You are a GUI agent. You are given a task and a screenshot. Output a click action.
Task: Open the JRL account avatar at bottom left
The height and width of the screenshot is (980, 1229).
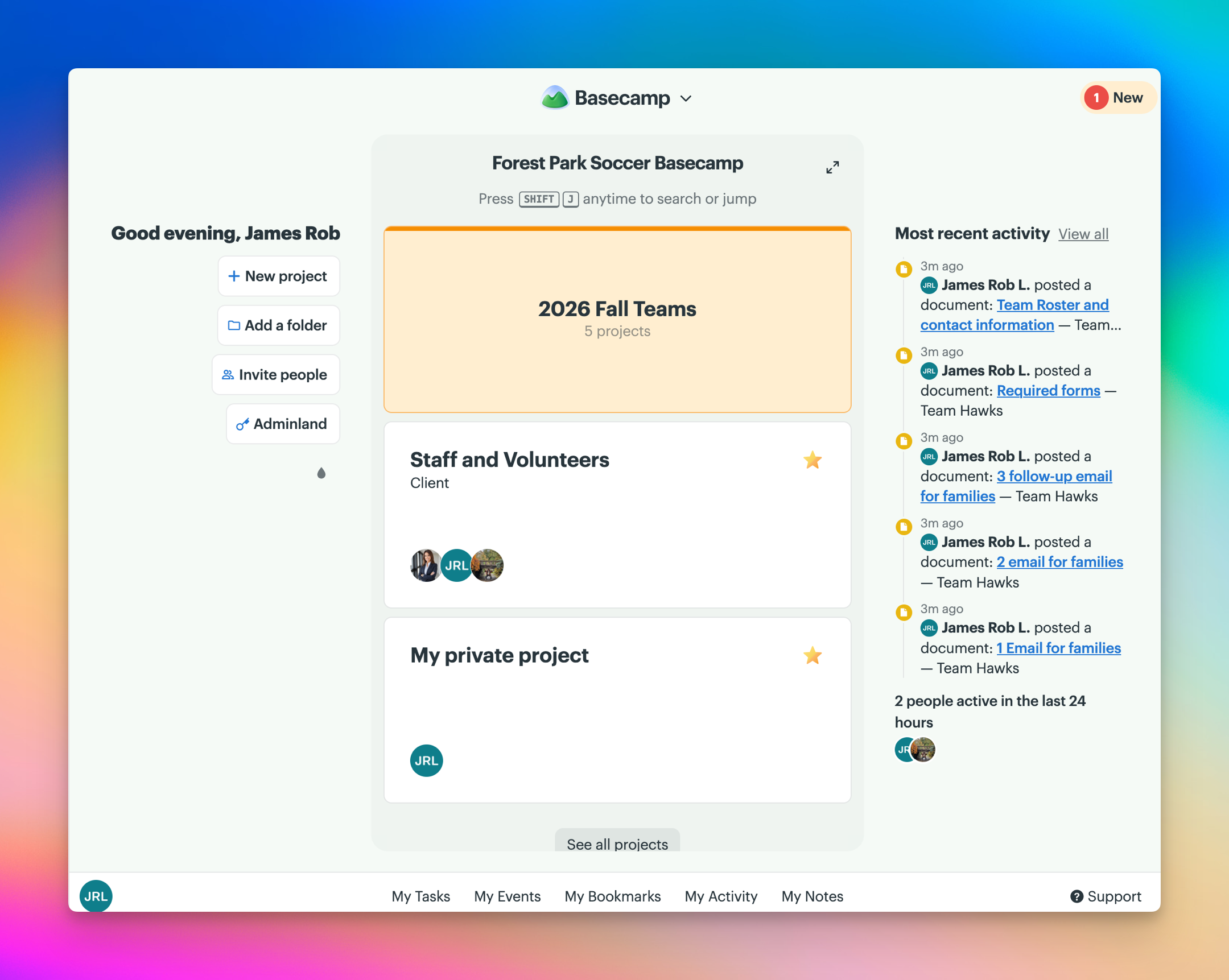coord(96,896)
